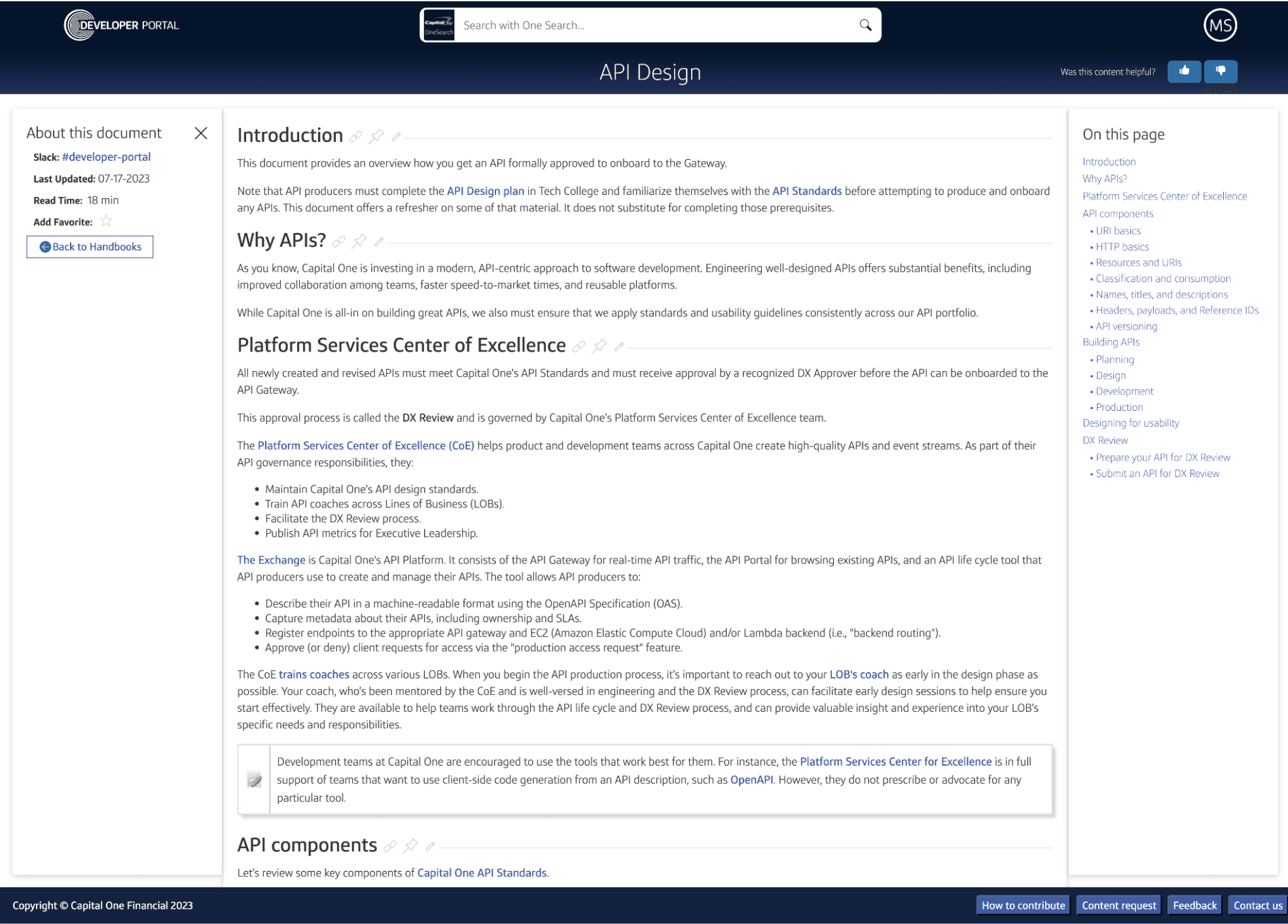Jump to DX Review in On this page
The image size is (1288, 924).
click(x=1105, y=440)
